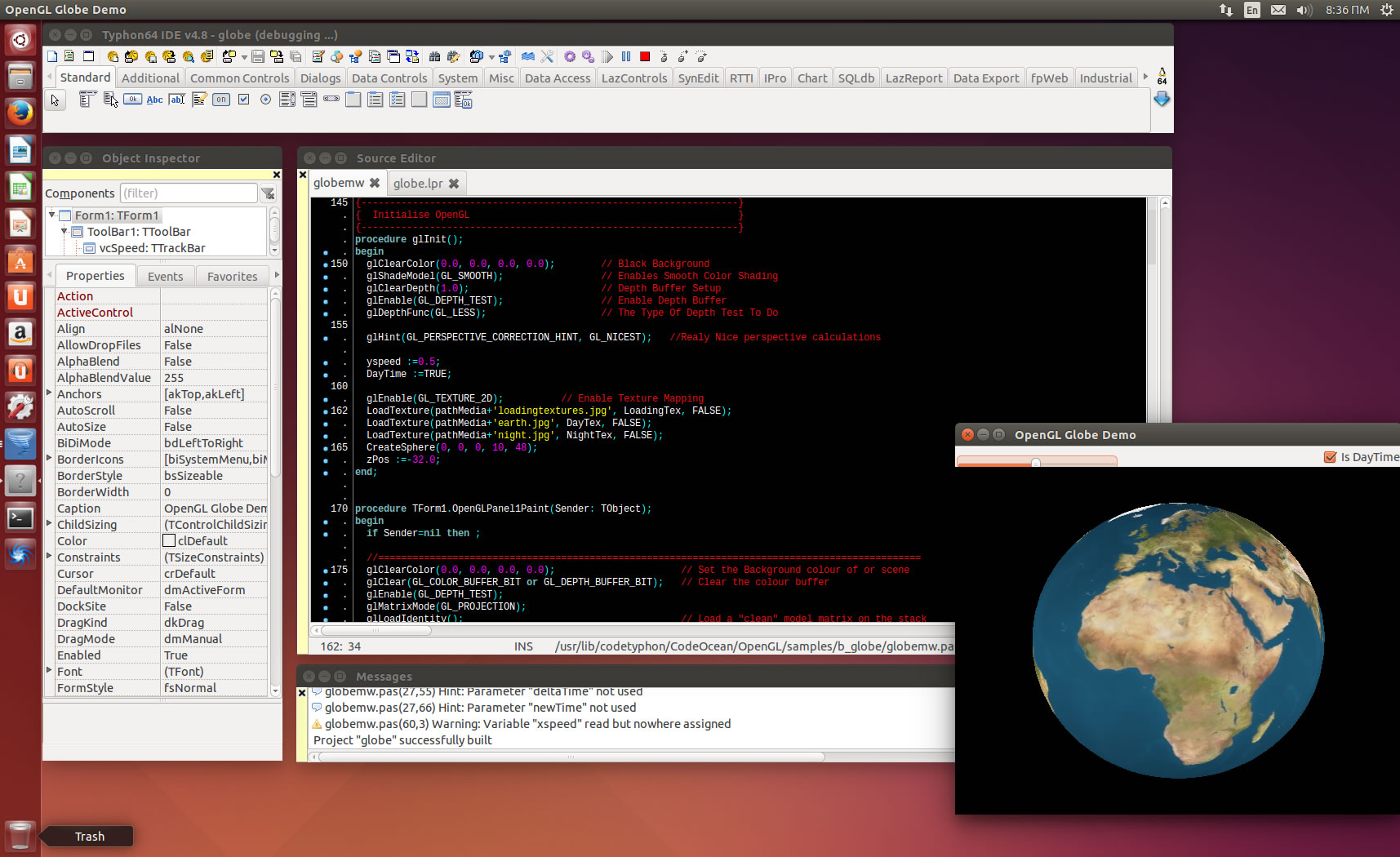The image size is (1400, 857).
Task: Switch to Events tab in Object Inspector
Action: click(x=165, y=276)
